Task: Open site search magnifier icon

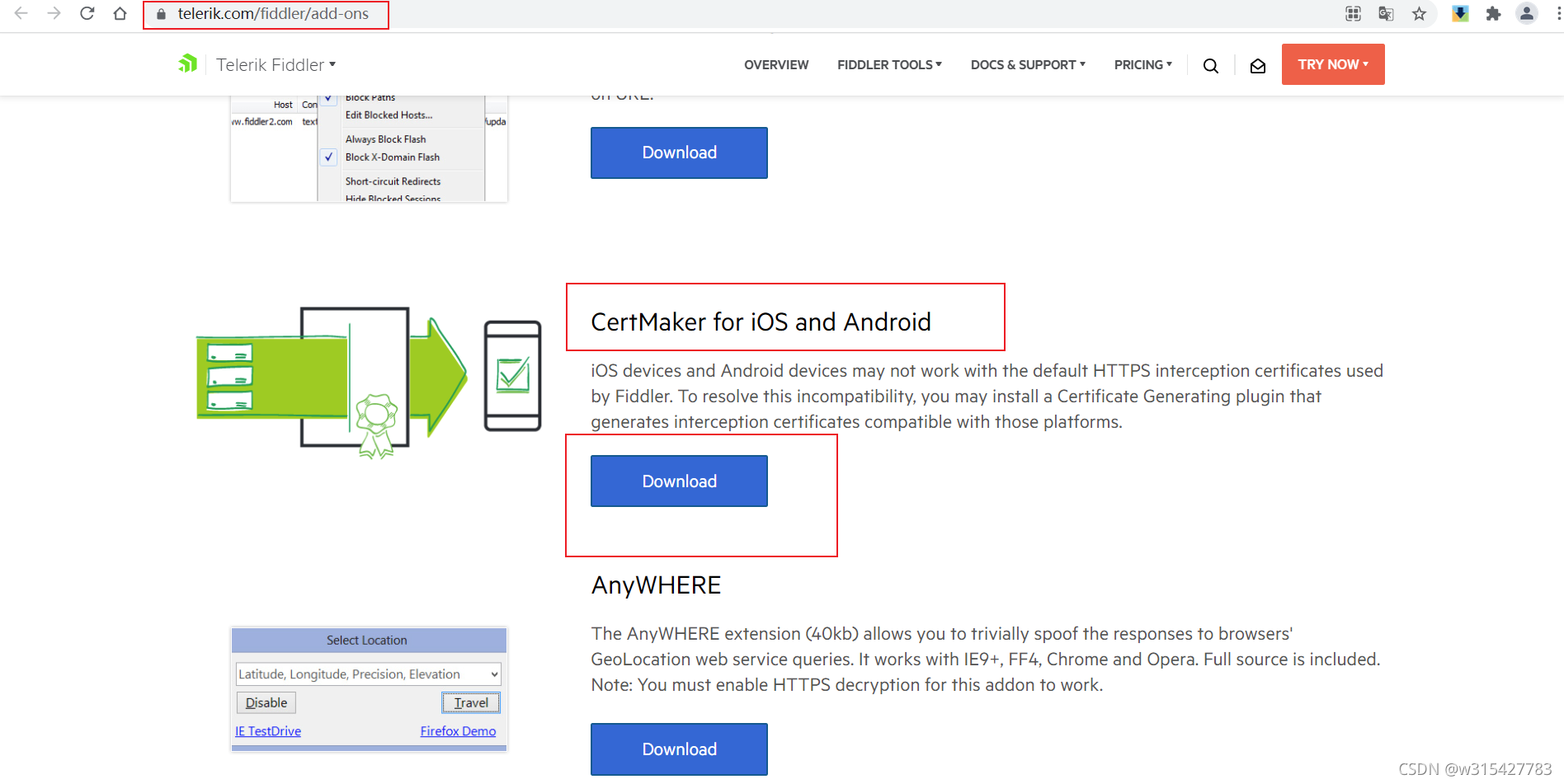Action: (x=1211, y=66)
